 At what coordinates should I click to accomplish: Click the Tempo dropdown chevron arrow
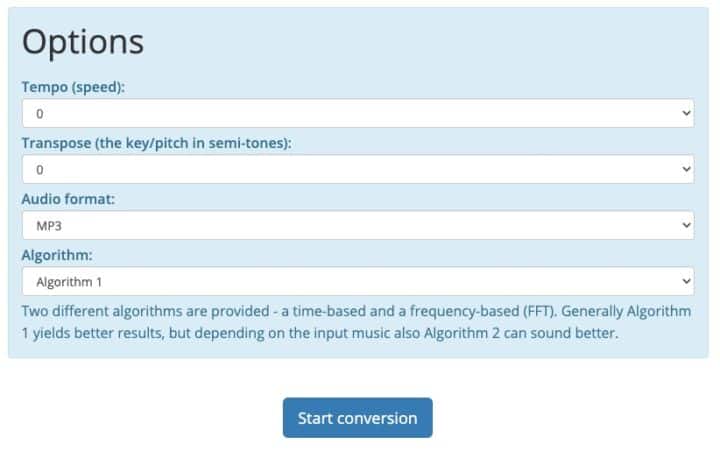pos(686,113)
